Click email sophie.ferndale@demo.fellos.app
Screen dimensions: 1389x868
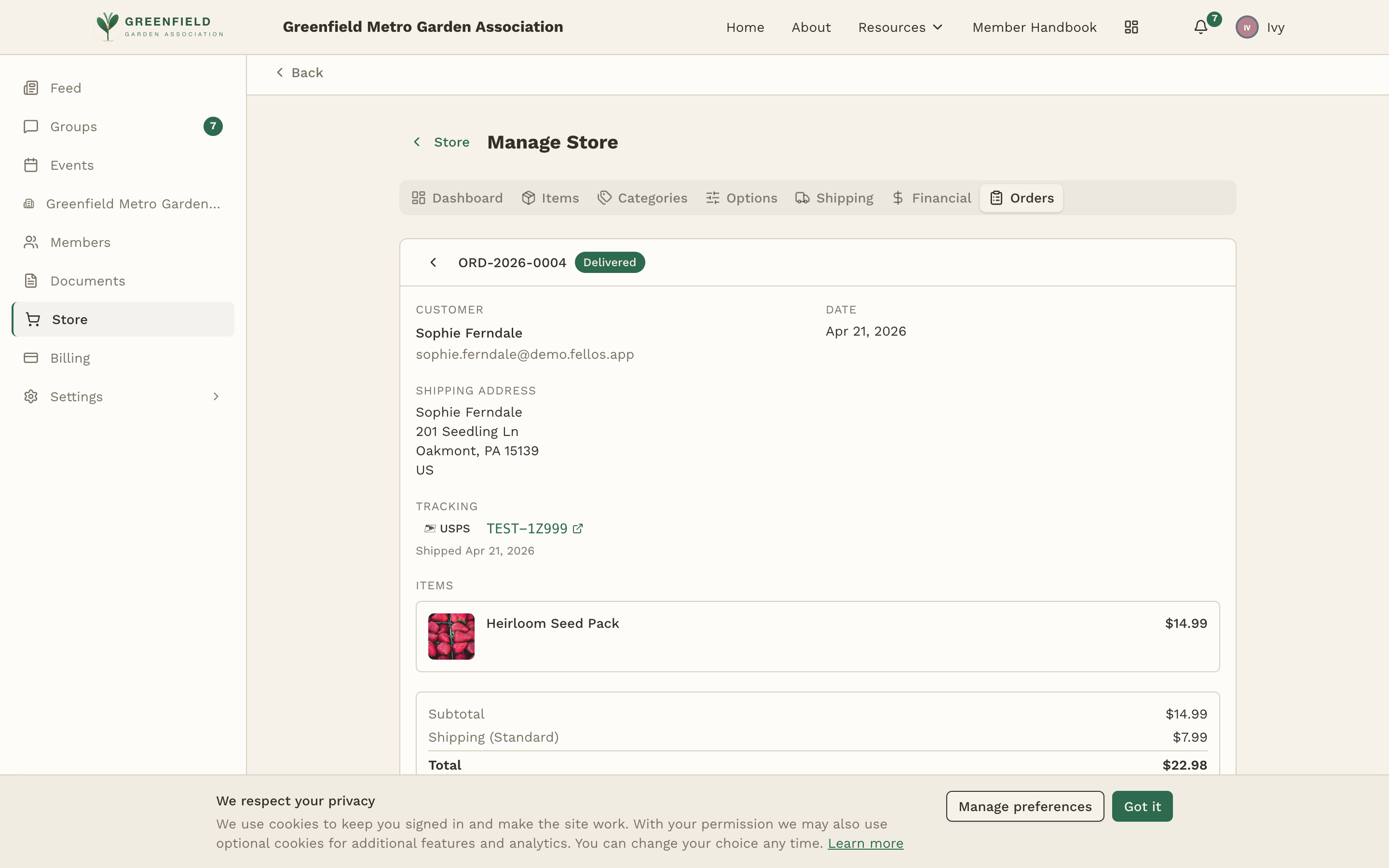point(525,354)
